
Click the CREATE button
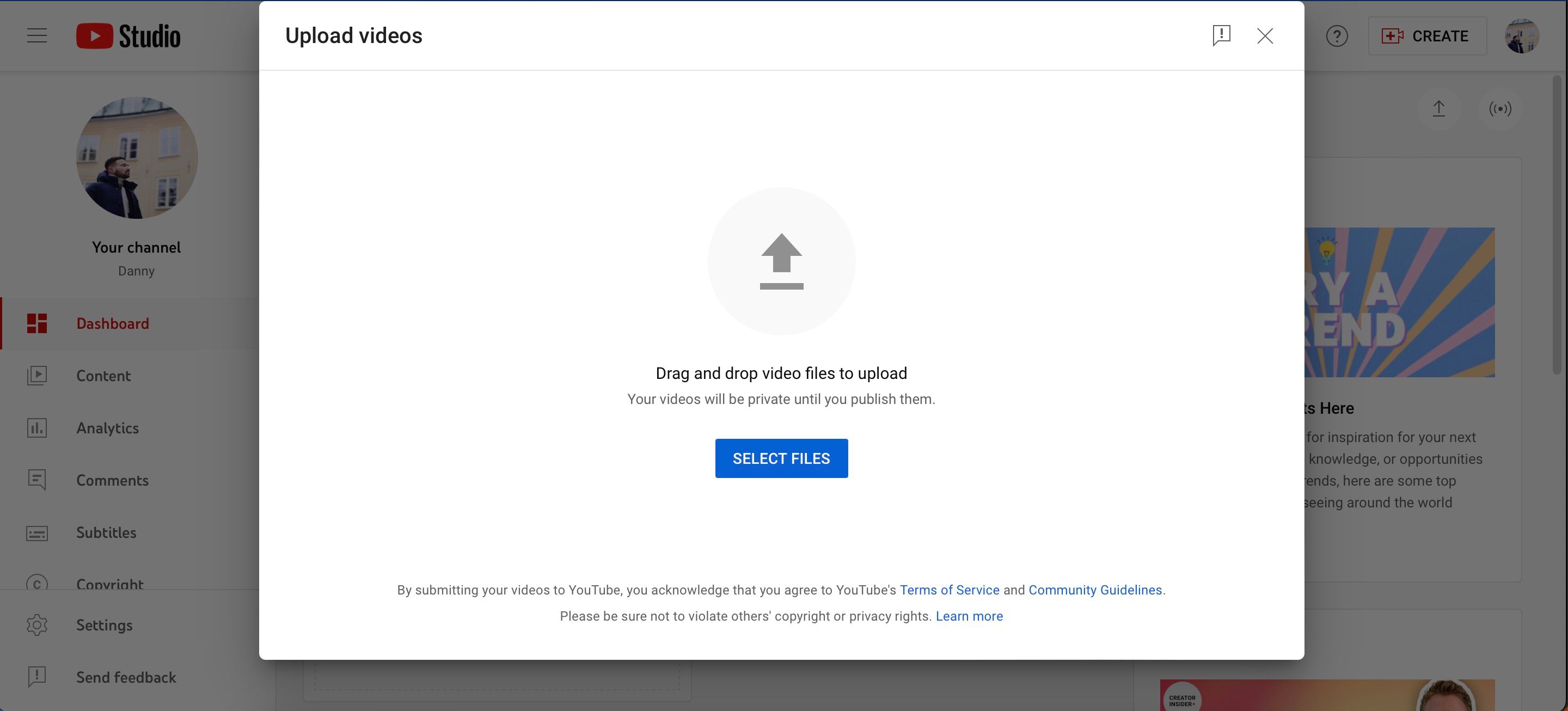(x=1427, y=36)
